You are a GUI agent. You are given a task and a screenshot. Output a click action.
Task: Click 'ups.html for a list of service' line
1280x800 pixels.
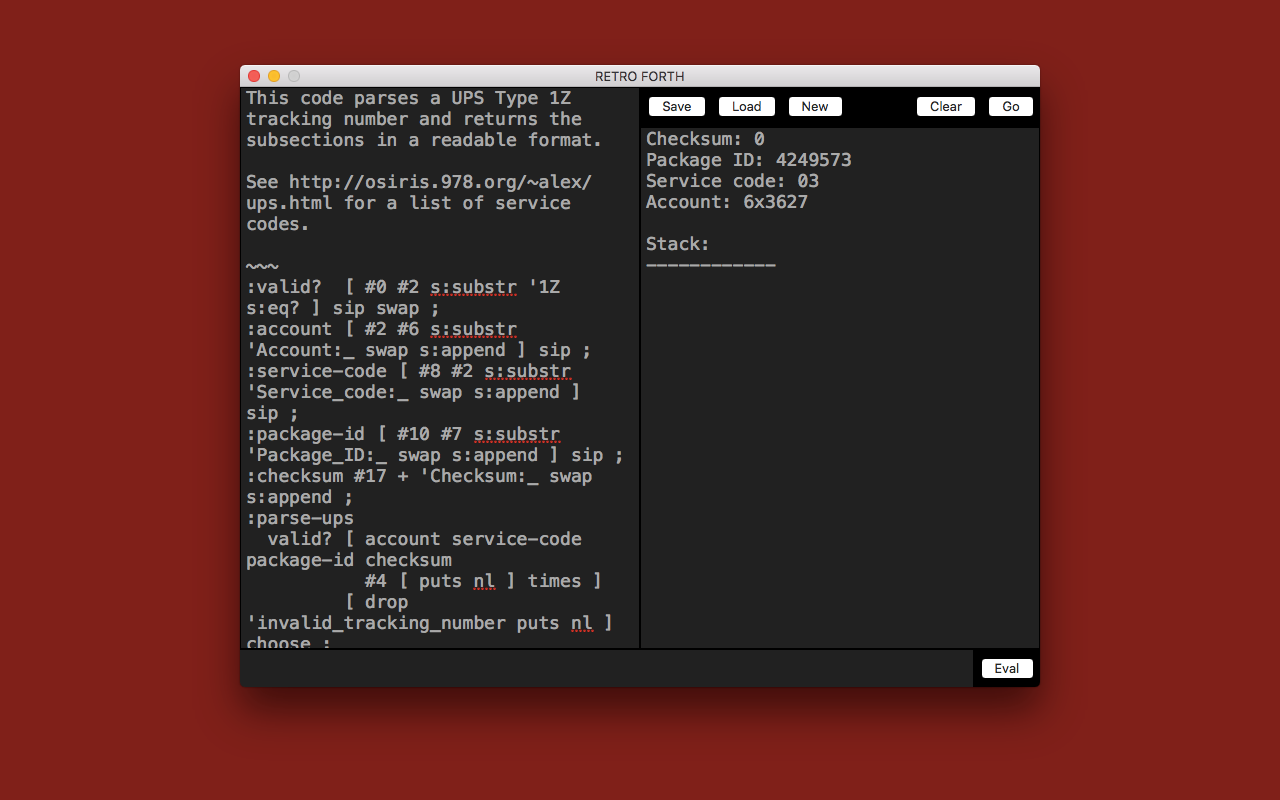(408, 203)
